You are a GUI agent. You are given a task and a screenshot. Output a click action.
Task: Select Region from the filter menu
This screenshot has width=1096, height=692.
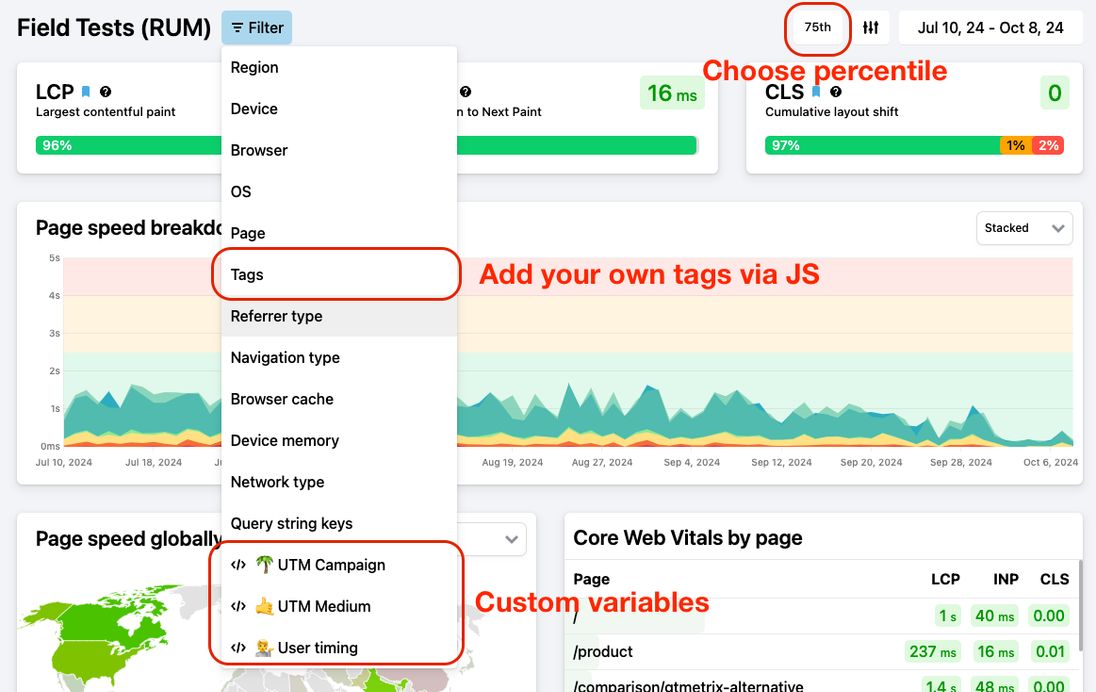(x=255, y=68)
